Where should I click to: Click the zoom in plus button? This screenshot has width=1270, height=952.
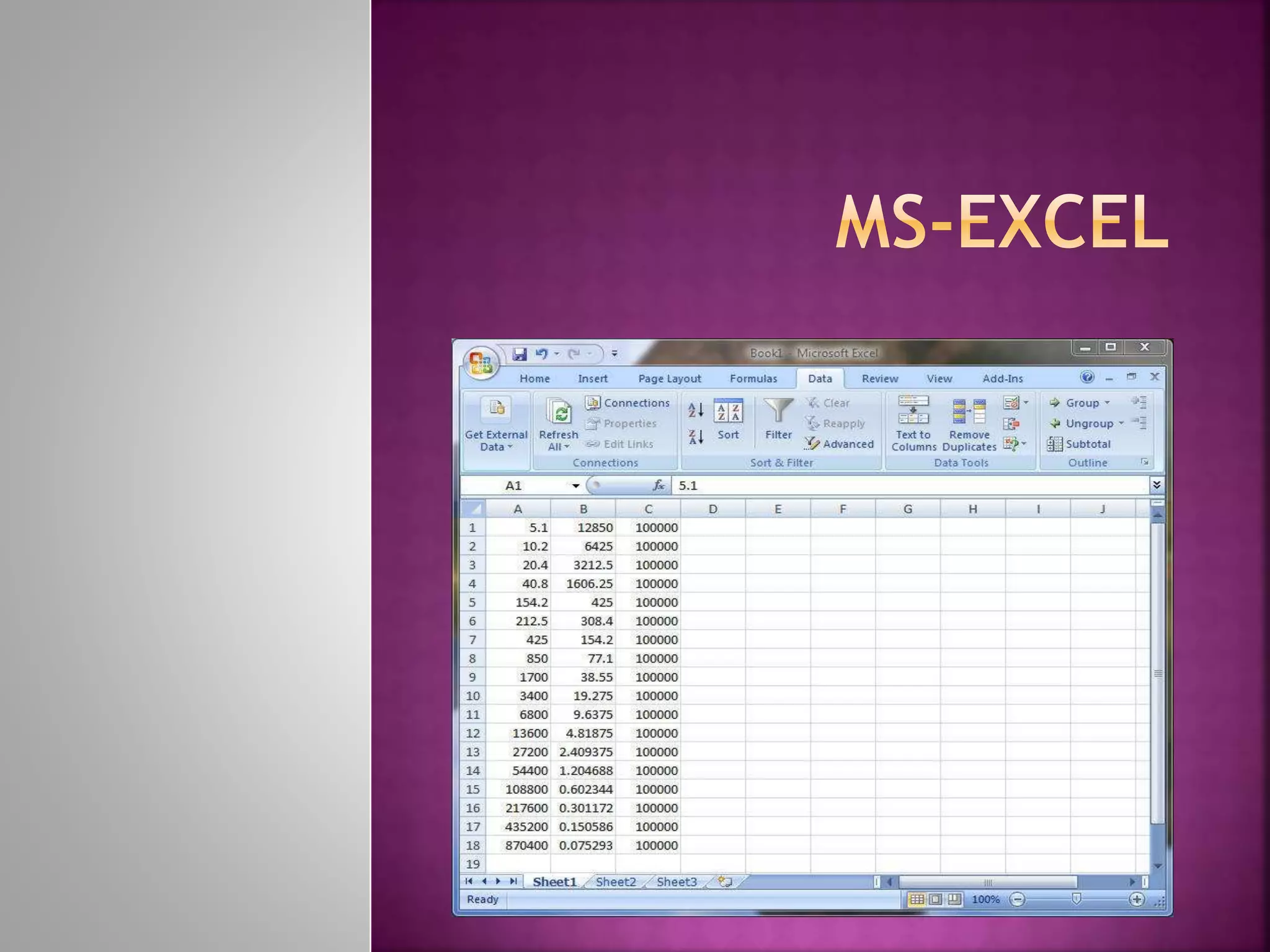[x=1137, y=899]
